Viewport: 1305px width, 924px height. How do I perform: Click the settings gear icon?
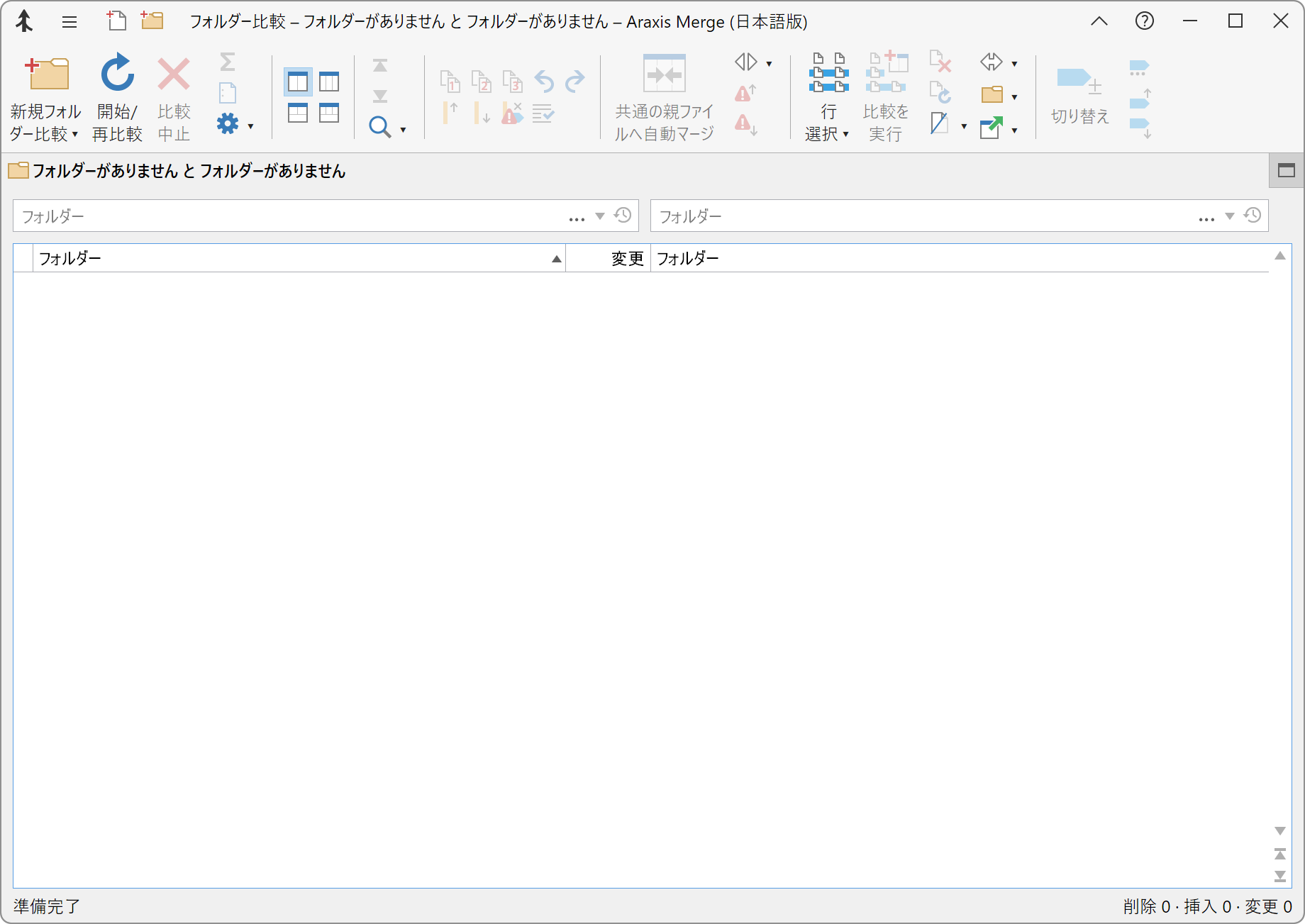[x=228, y=124]
